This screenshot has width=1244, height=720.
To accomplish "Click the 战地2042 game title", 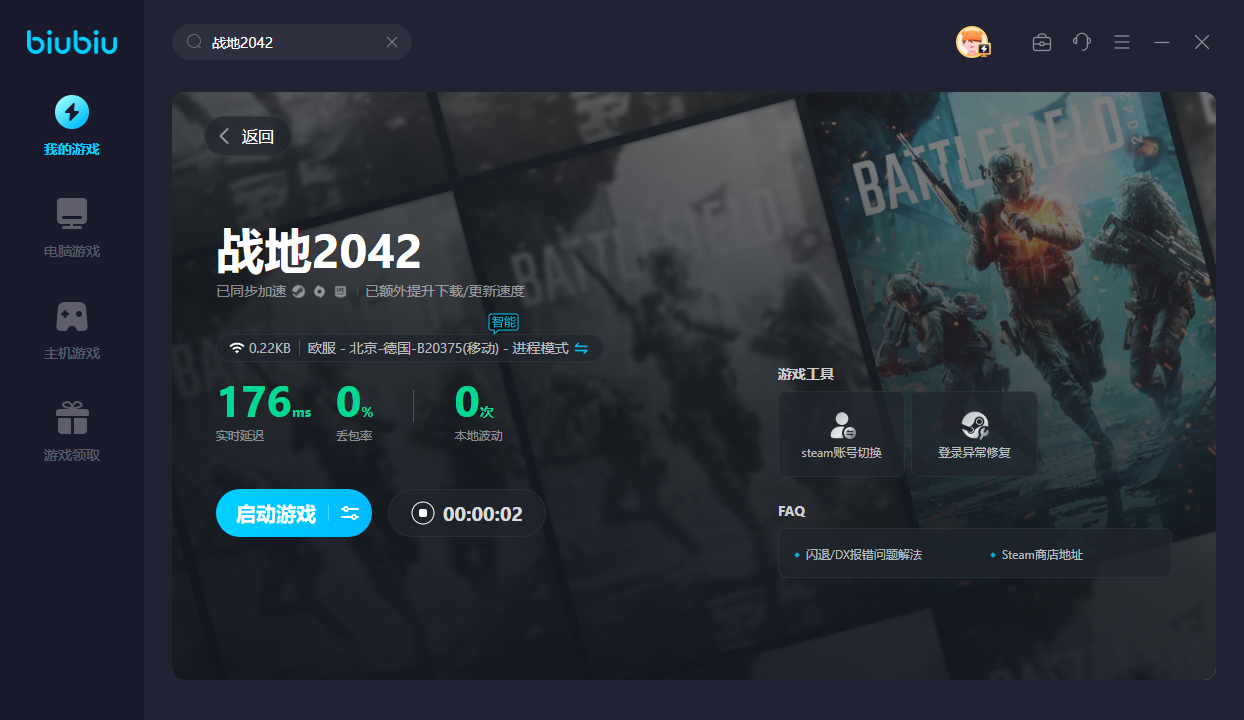I will (x=319, y=251).
